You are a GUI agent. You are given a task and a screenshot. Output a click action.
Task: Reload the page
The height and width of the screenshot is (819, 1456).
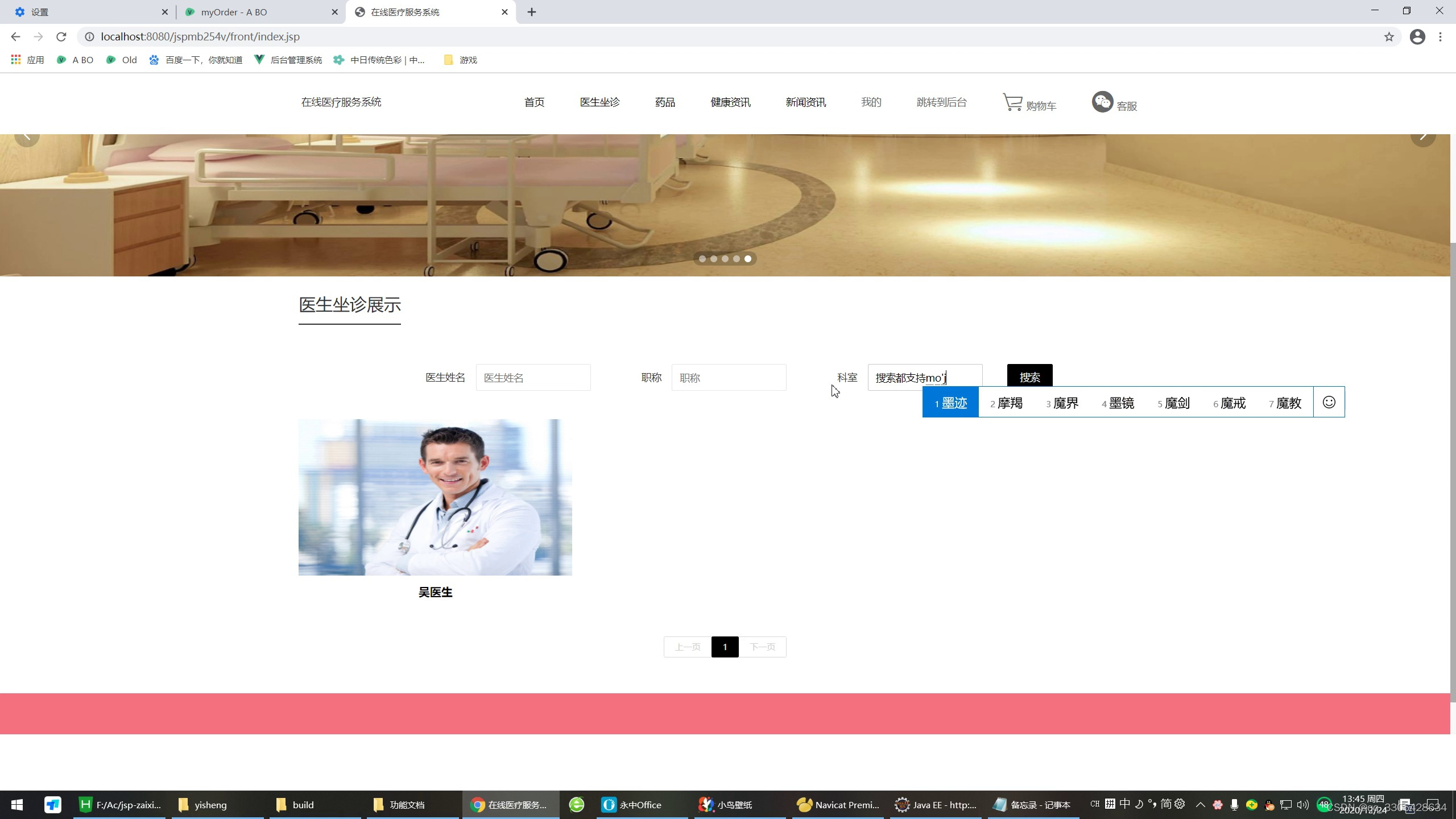pos(61,37)
